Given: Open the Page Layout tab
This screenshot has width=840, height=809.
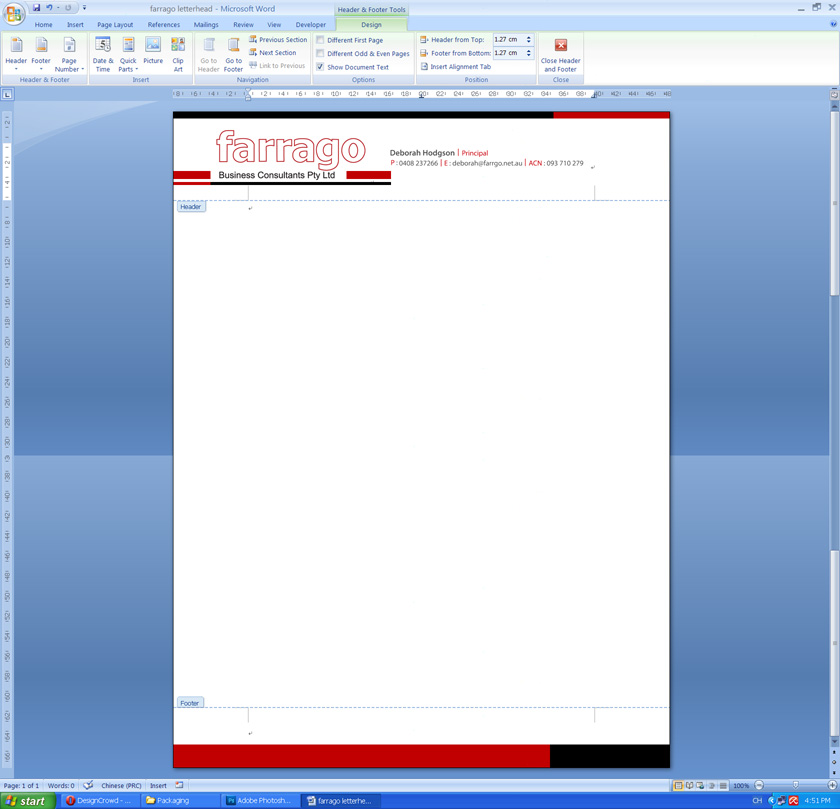Looking at the screenshot, I should pyautogui.click(x=115, y=25).
